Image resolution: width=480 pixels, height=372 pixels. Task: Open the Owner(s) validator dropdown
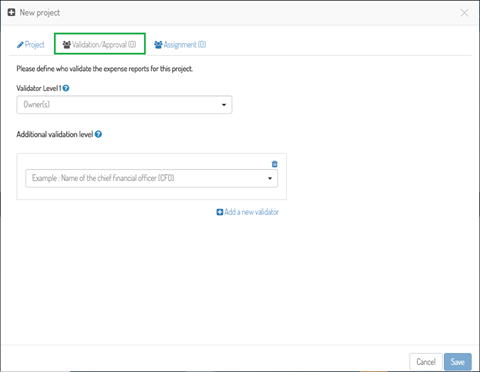coord(124,105)
